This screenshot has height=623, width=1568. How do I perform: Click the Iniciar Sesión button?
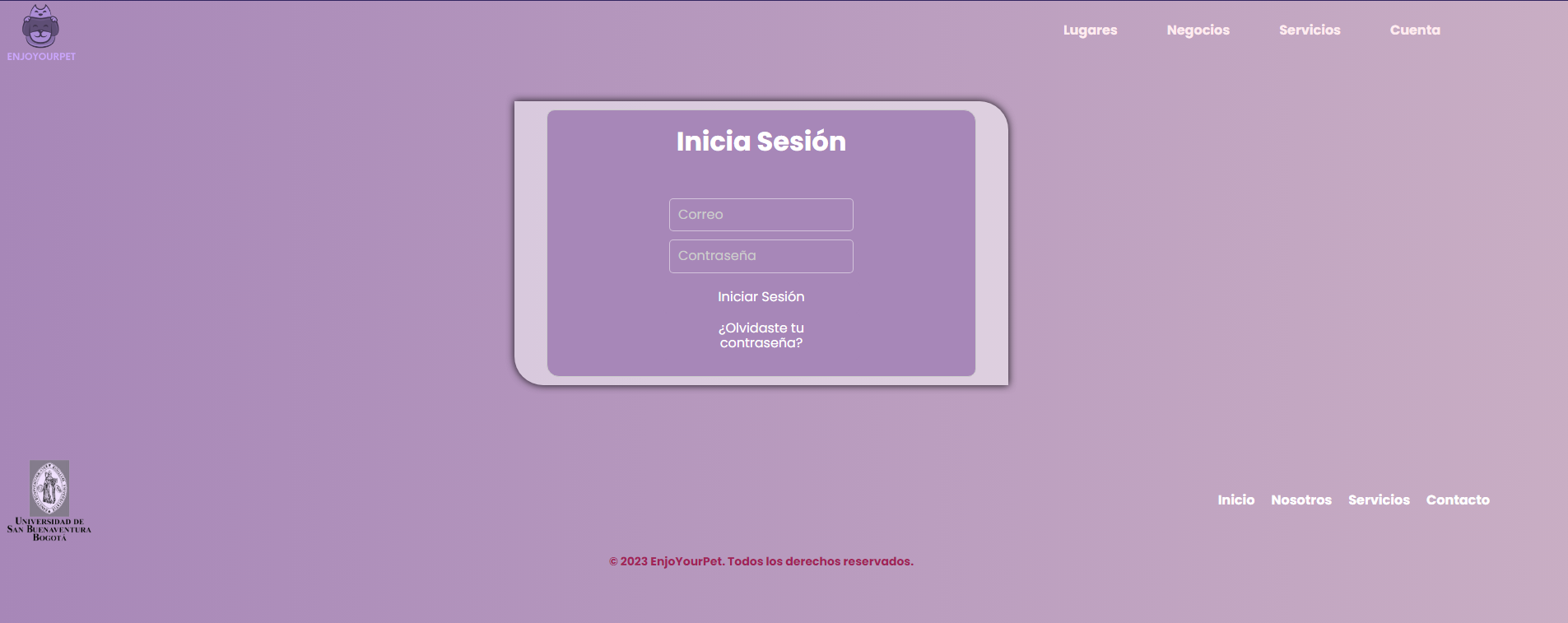click(761, 296)
